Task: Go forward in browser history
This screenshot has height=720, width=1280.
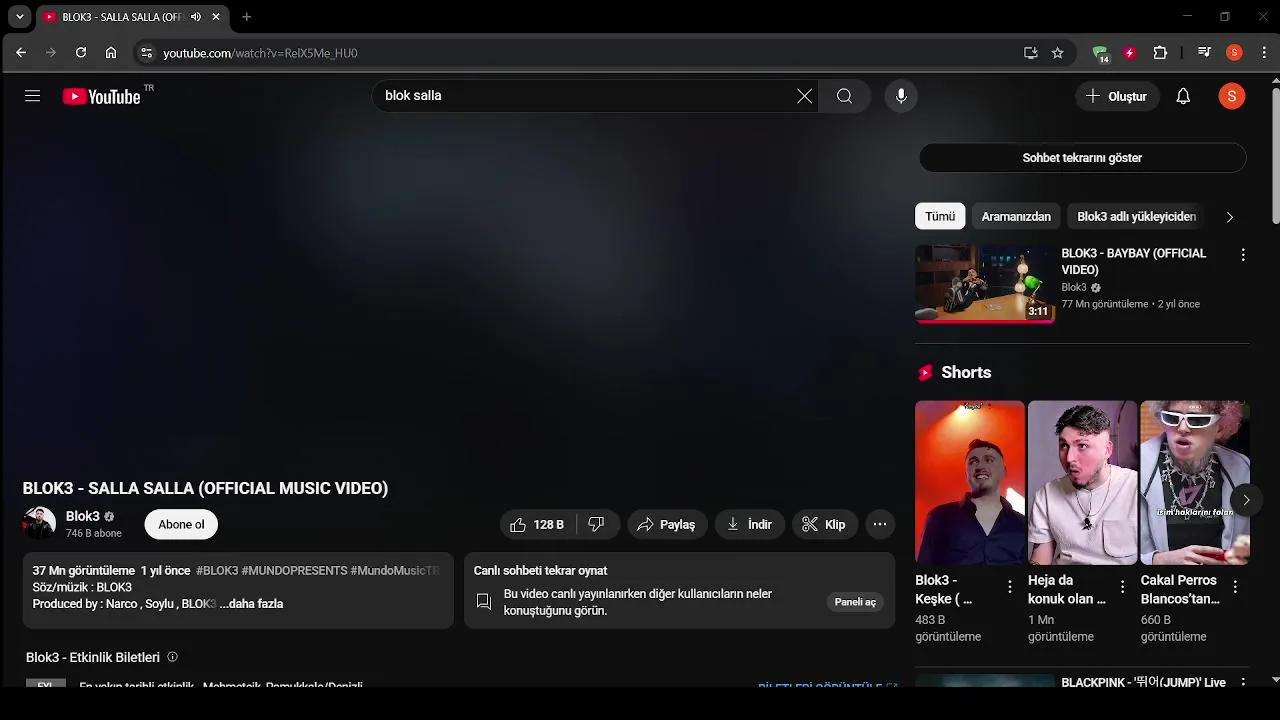Action: coord(51,53)
